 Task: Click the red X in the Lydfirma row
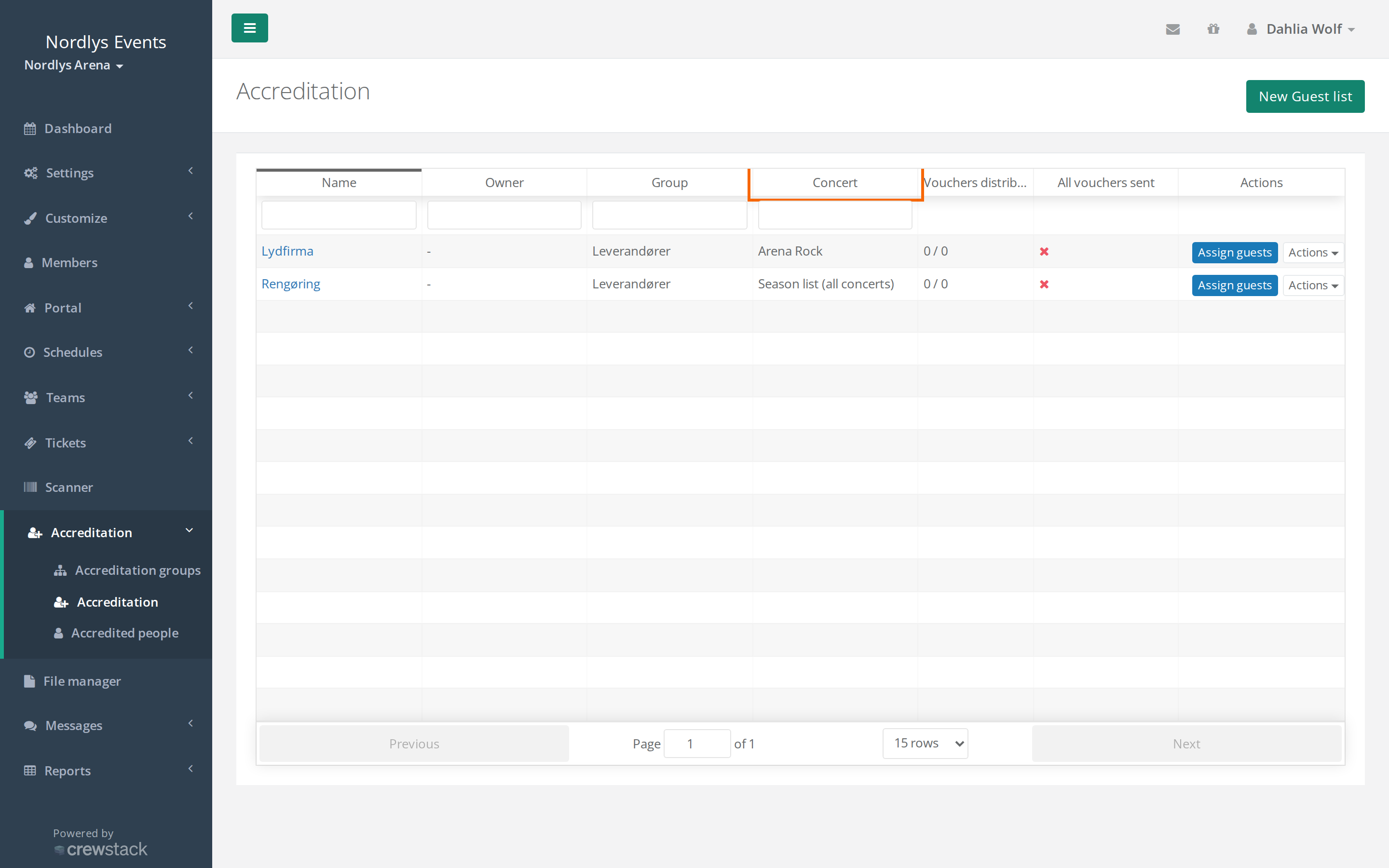click(1044, 251)
